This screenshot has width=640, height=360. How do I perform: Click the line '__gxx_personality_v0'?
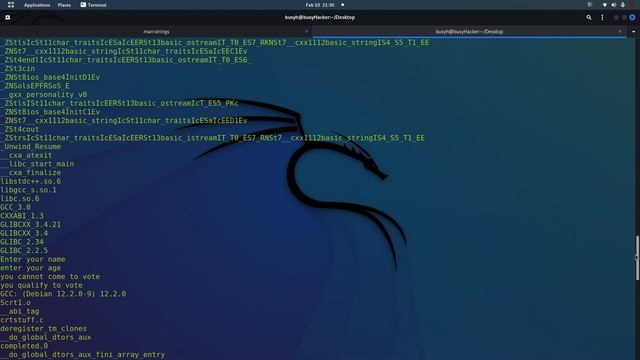point(44,95)
